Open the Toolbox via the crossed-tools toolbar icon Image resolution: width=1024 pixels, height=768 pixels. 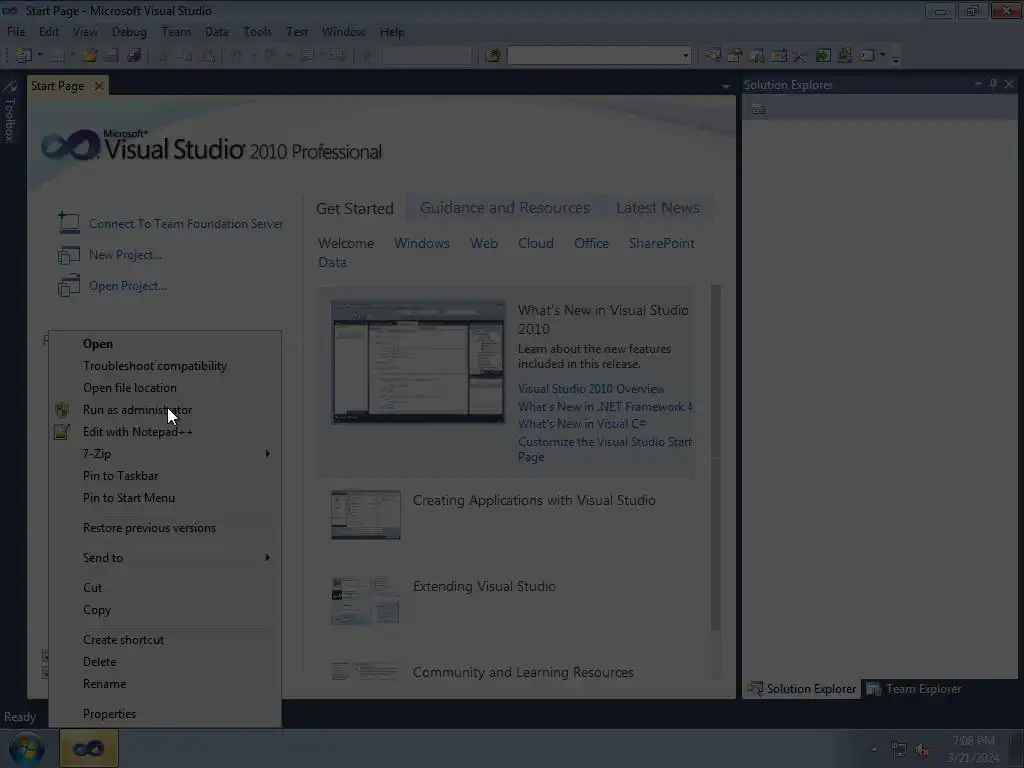click(800, 56)
